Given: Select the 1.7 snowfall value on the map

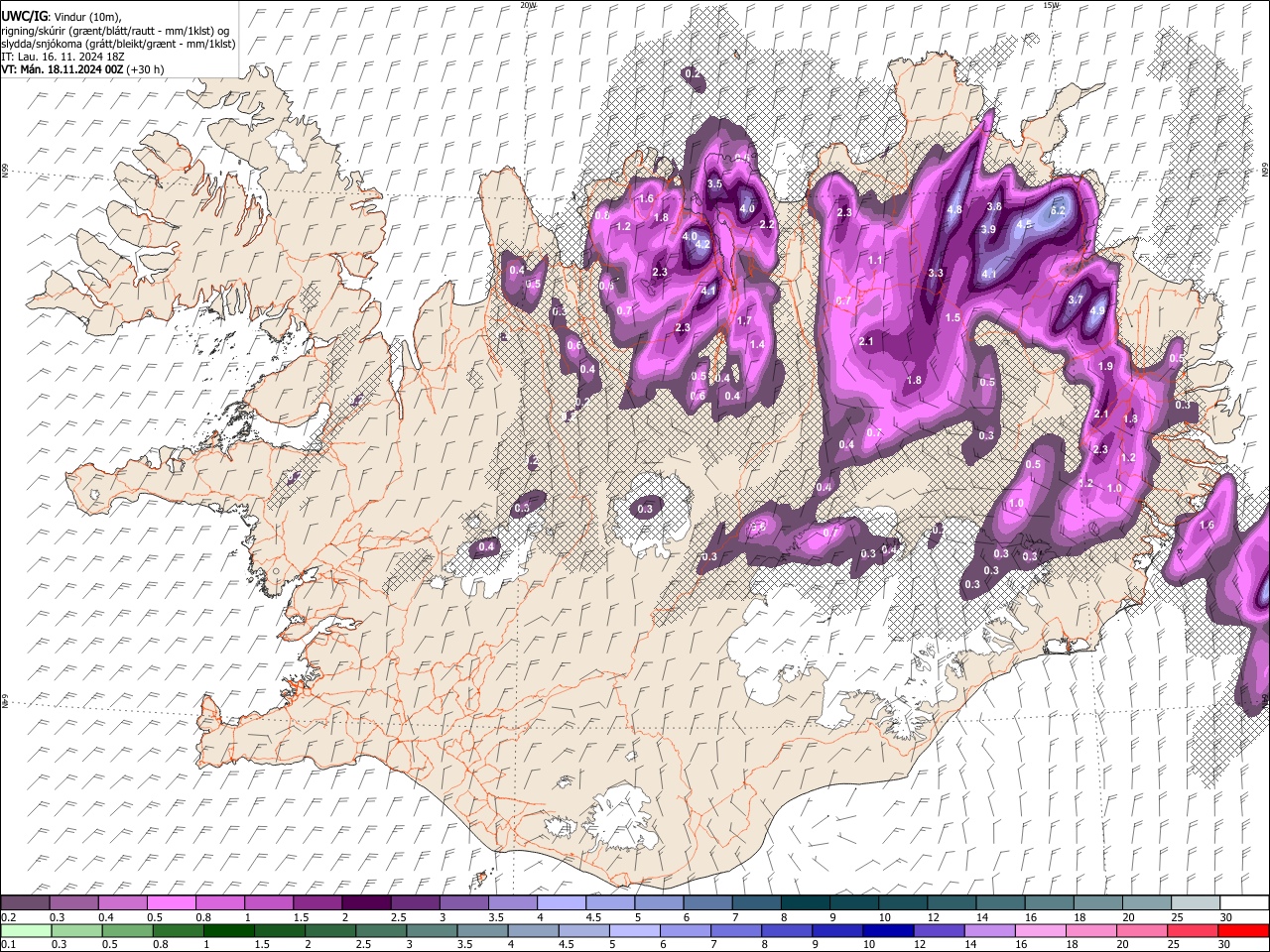Looking at the screenshot, I should (x=744, y=321).
